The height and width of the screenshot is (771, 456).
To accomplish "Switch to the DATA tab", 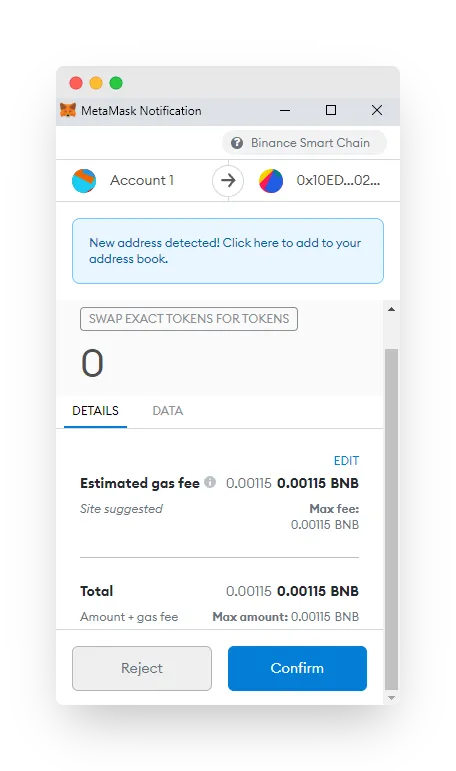I will [x=168, y=411].
